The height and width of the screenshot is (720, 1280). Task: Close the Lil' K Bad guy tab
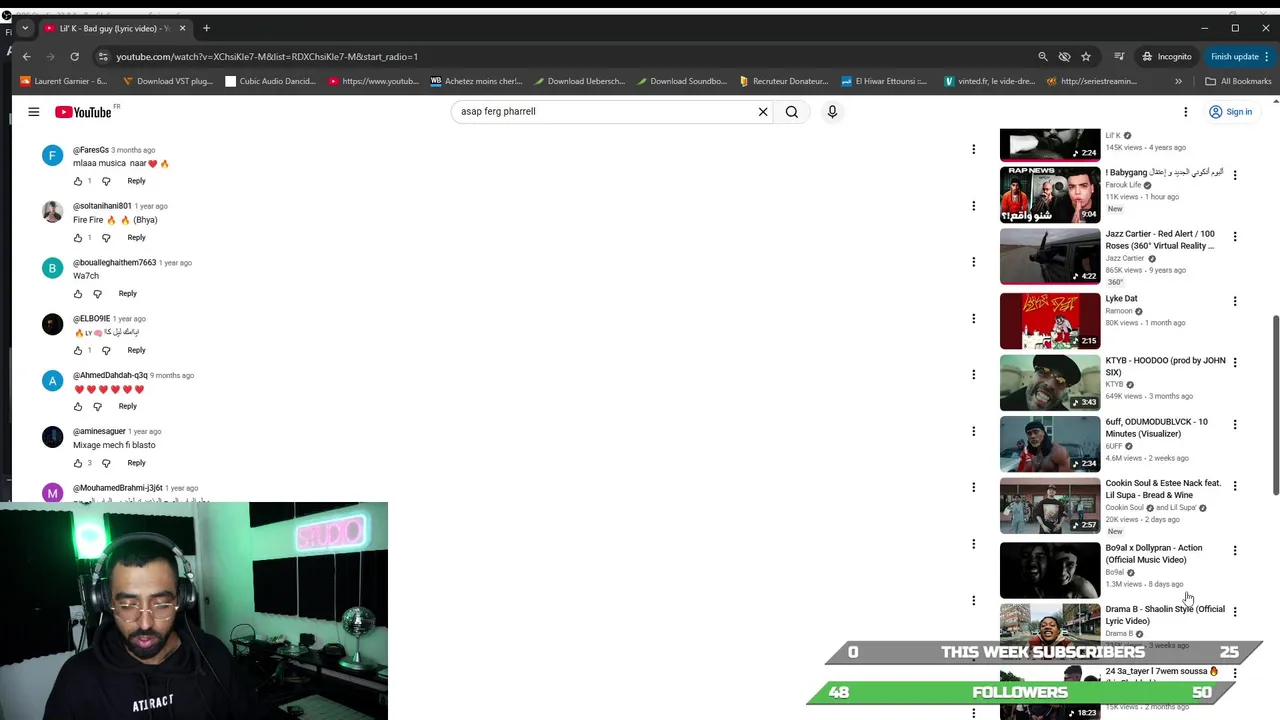[x=182, y=28]
